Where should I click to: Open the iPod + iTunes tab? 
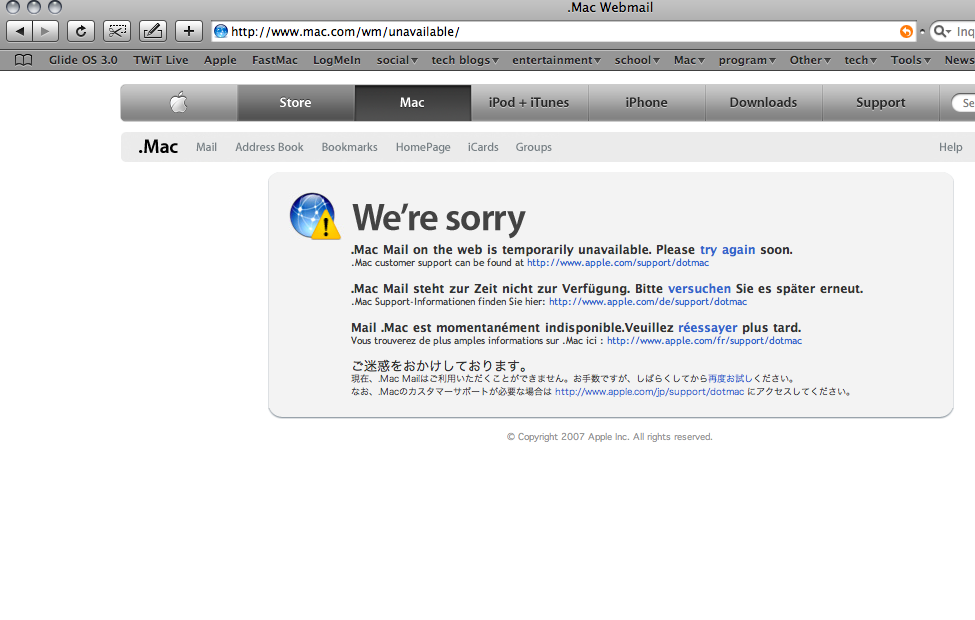[x=529, y=103]
